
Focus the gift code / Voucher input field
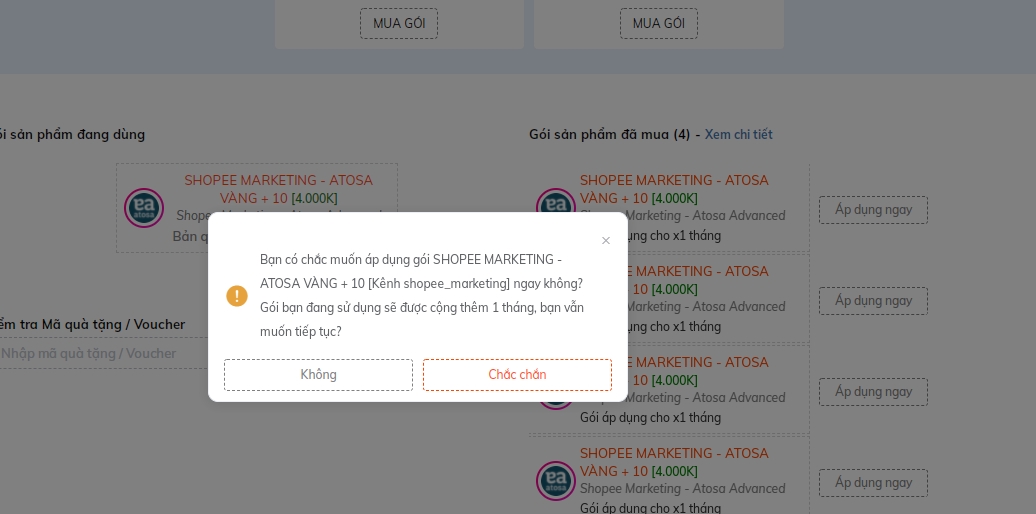100,354
